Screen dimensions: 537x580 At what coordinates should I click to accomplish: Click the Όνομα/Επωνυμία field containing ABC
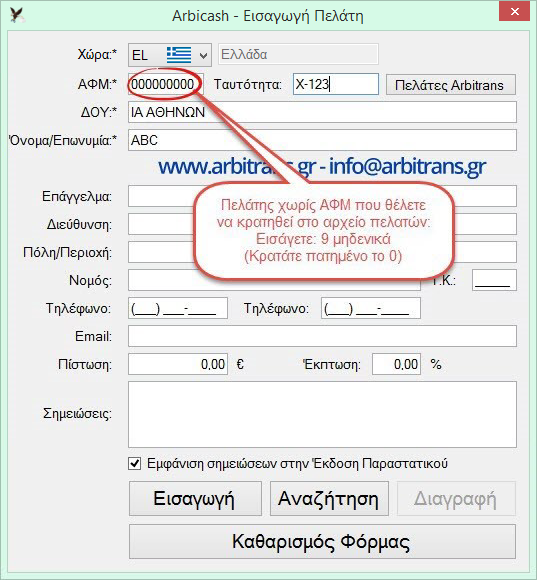pyautogui.click(x=322, y=140)
